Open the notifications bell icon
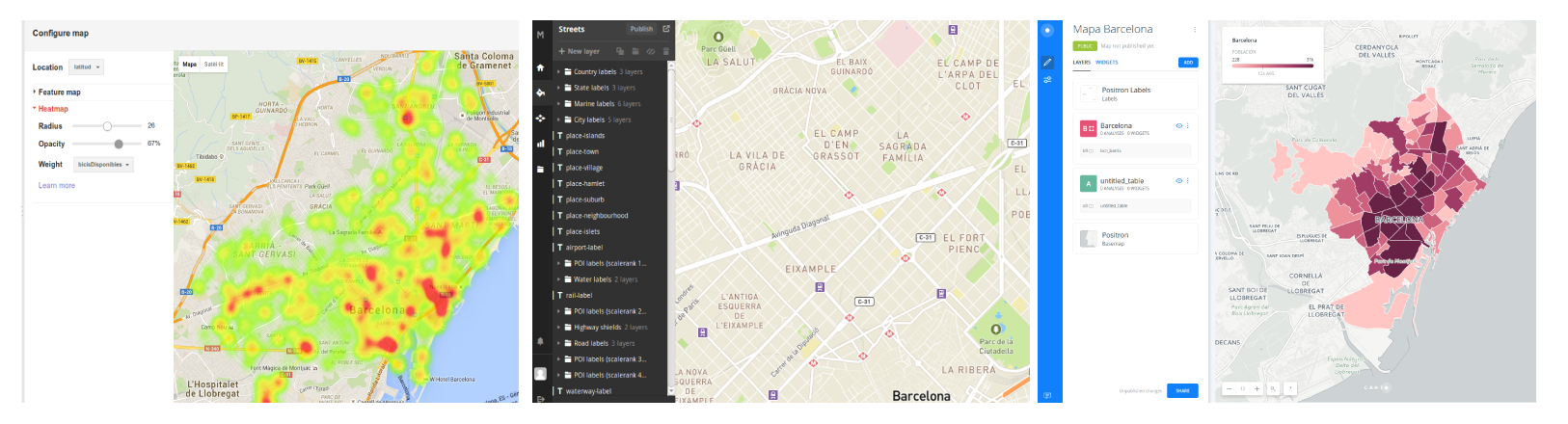The height and width of the screenshot is (424, 1568). click(x=540, y=341)
